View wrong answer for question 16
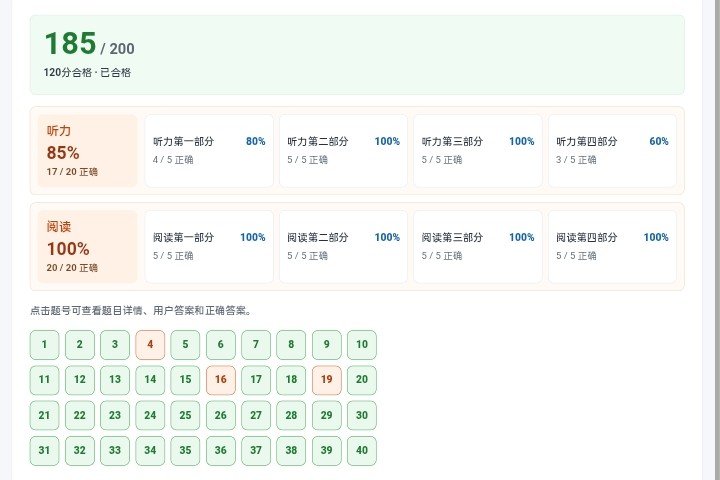The width and height of the screenshot is (720, 480). click(221, 380)
